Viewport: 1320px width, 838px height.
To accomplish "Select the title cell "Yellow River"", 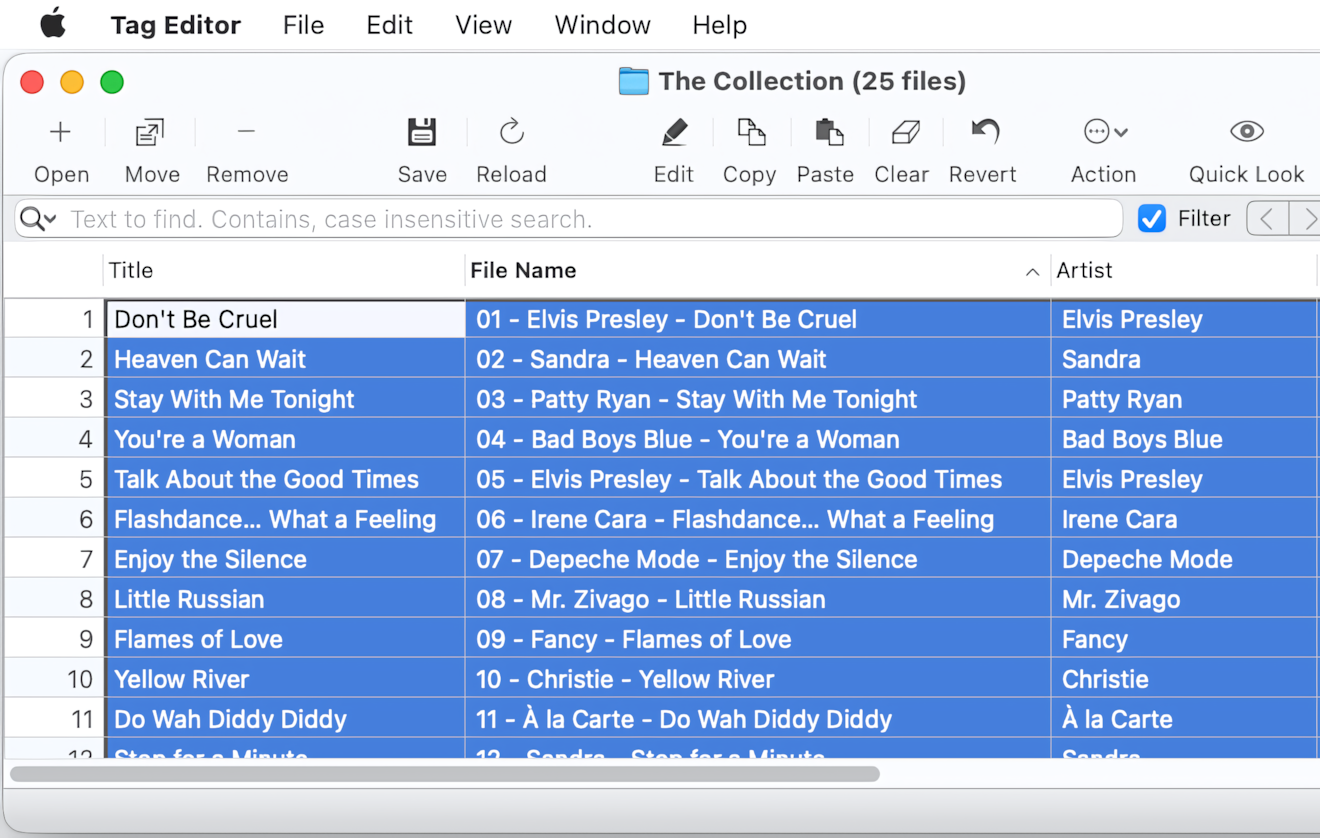I will click(285, 679).
